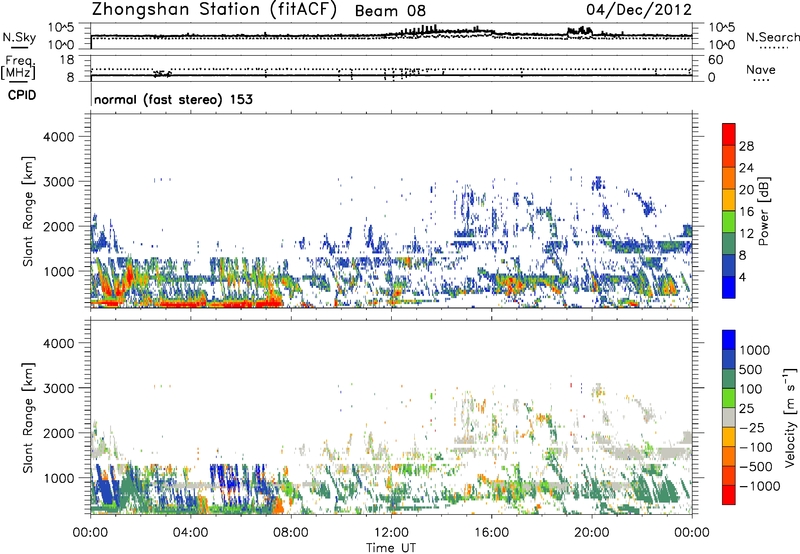Click the 4000 tick on Power panel axis

(x=58, y=137)
